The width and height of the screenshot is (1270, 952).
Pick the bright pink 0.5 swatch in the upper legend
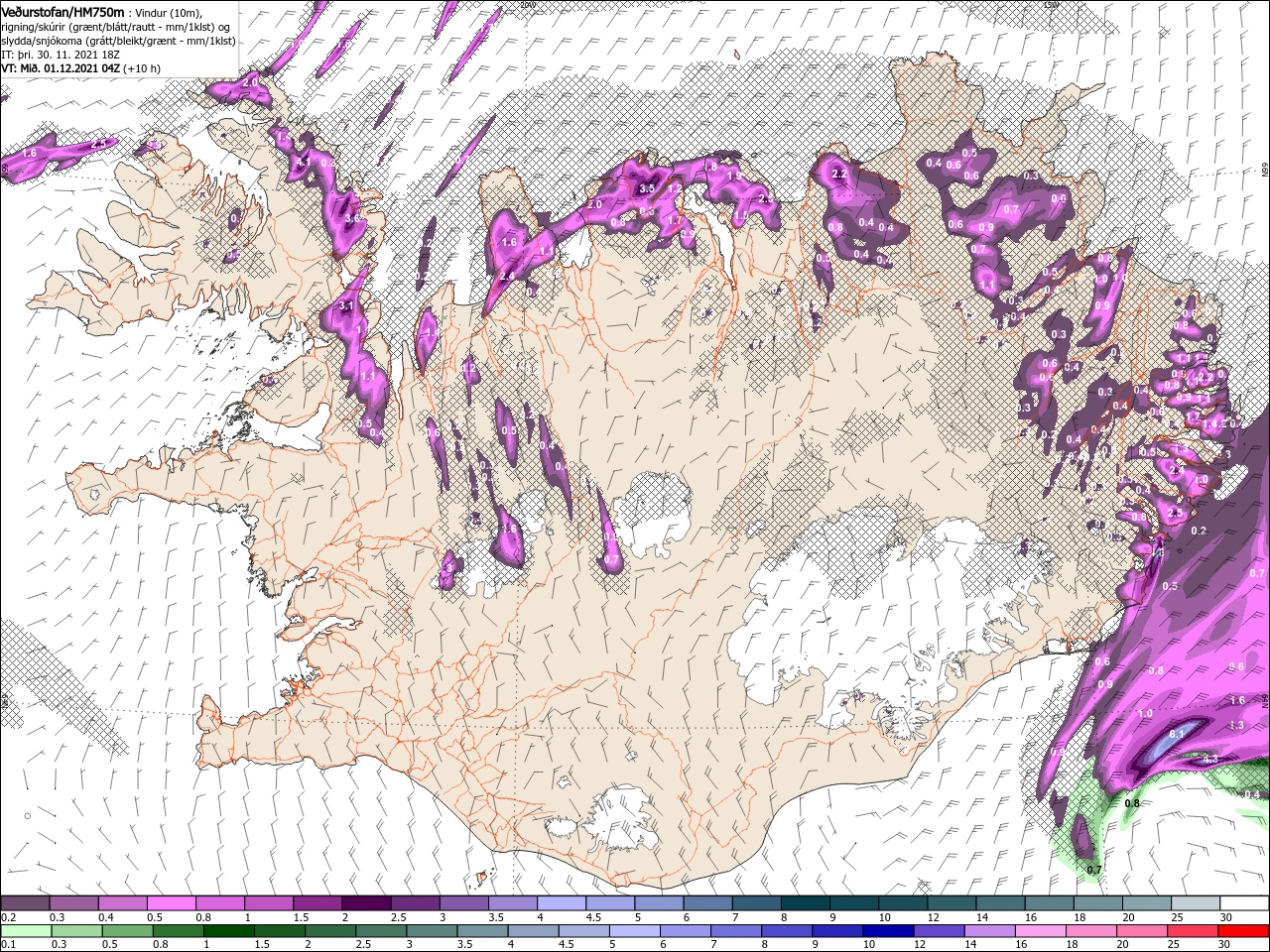pyautogui.click(x=171, y=903)
